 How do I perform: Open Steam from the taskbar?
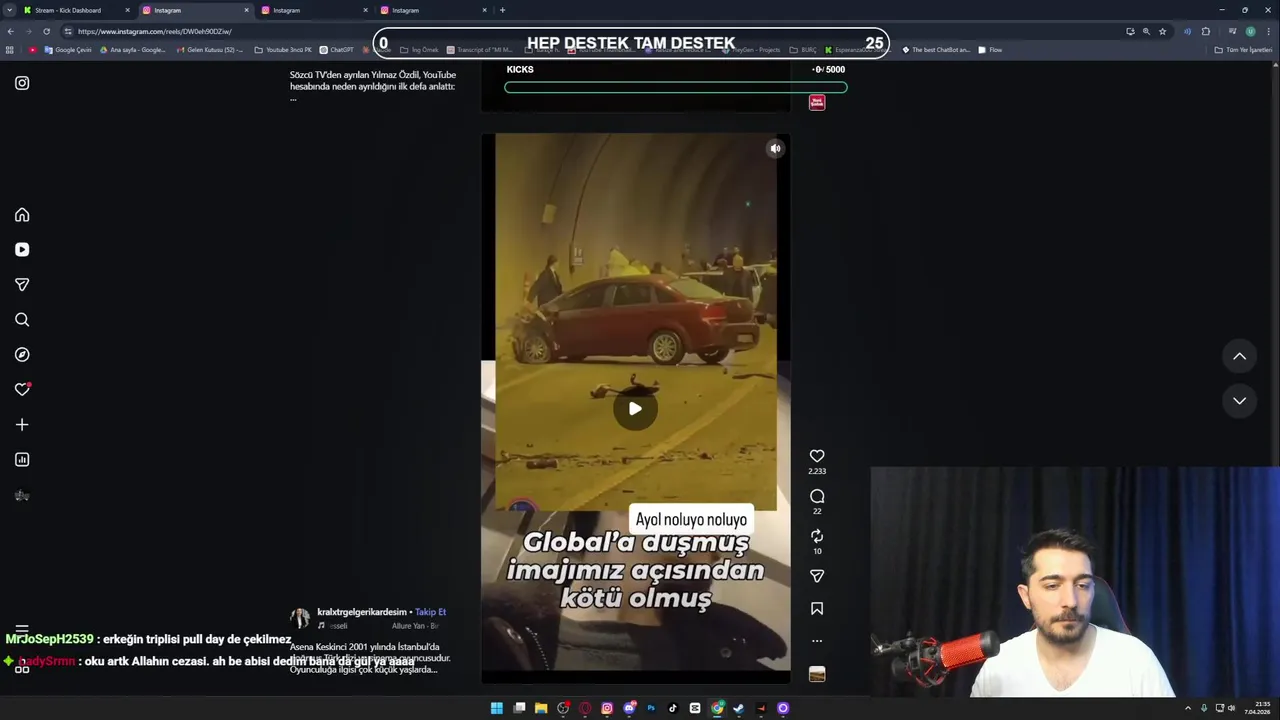pyautogui.click(x=739, y=708)
